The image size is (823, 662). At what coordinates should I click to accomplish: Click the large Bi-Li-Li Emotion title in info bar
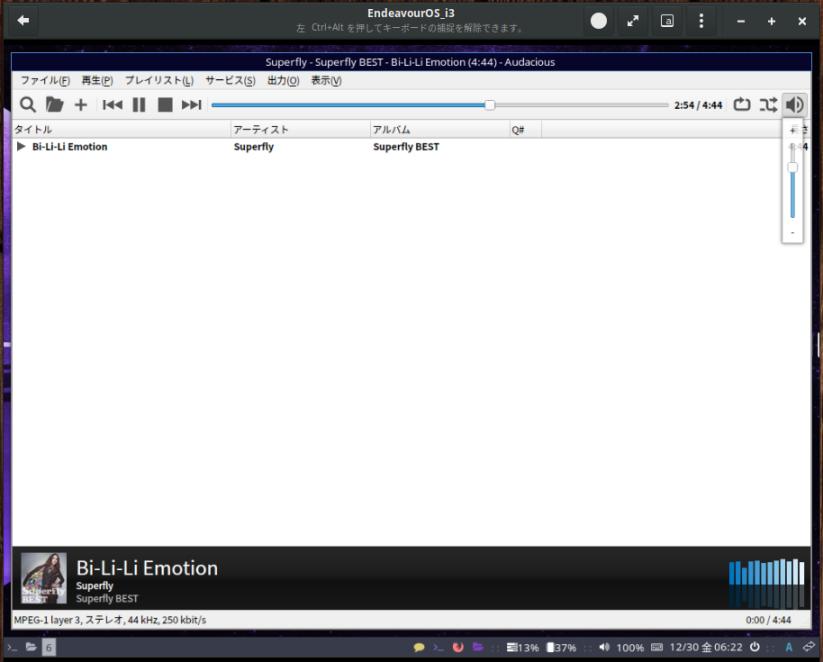147,568
